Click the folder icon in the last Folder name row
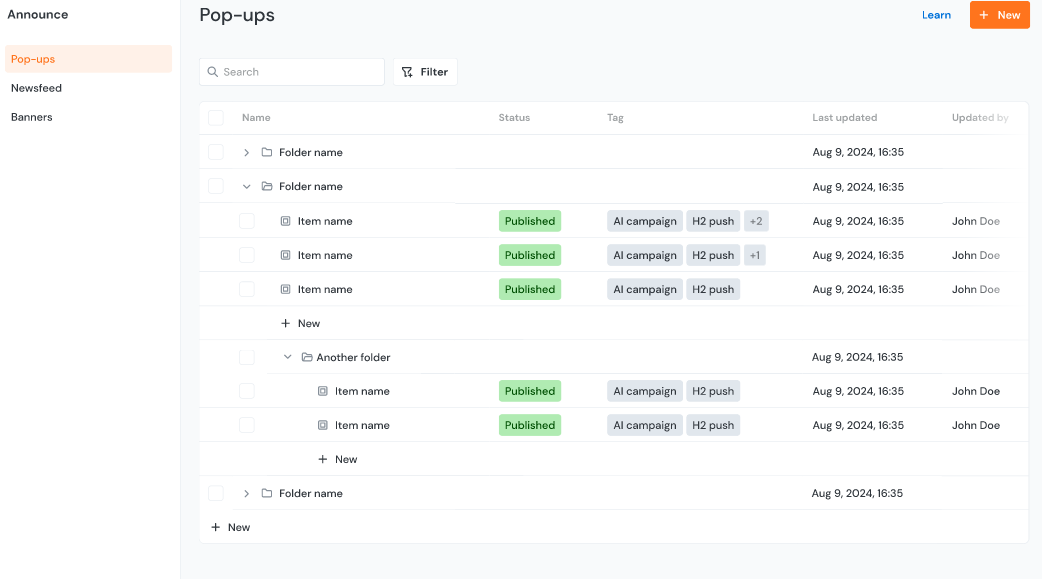Screen dimensions: 1042x579 (x=267, y=493)
